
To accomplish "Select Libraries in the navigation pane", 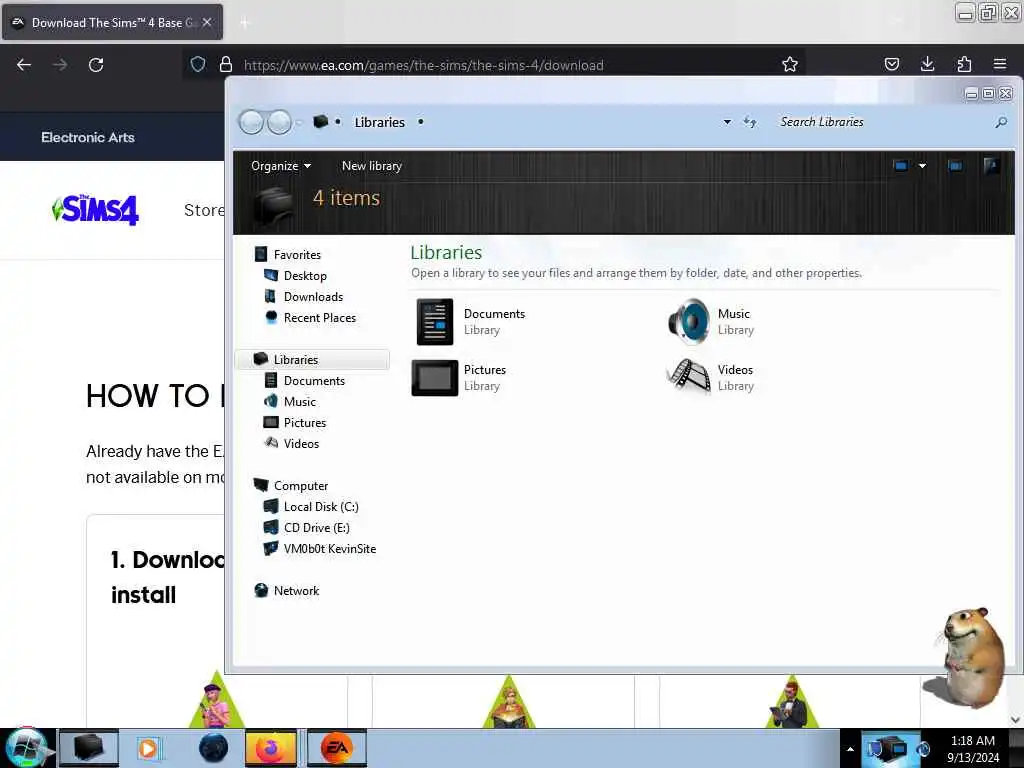I will pos(313,359).
